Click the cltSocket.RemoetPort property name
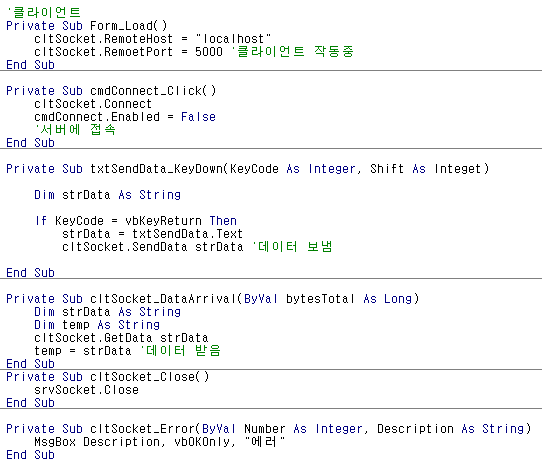Viewport: 542px width, 468px height. (x=103, y=52)
